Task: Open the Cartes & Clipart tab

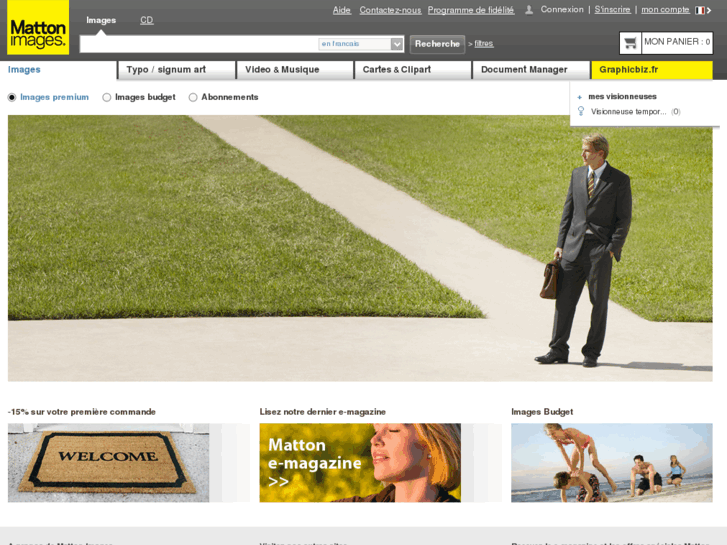Action: pos(413,70)
